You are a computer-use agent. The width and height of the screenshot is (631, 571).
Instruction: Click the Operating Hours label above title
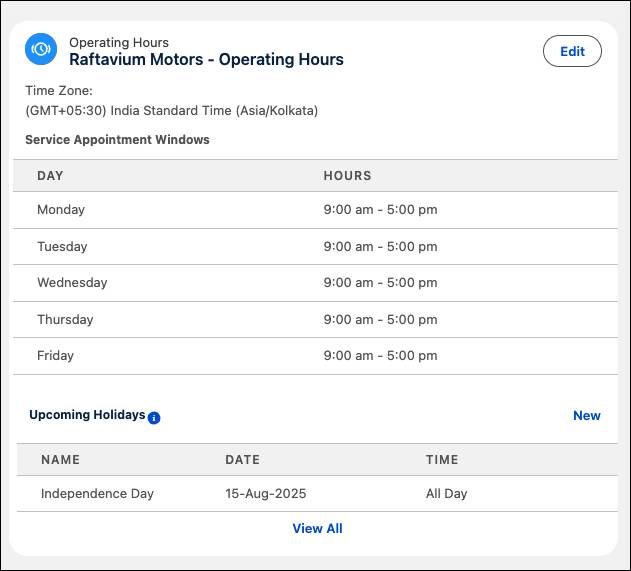pyautogui.click(x=119, y=43)
